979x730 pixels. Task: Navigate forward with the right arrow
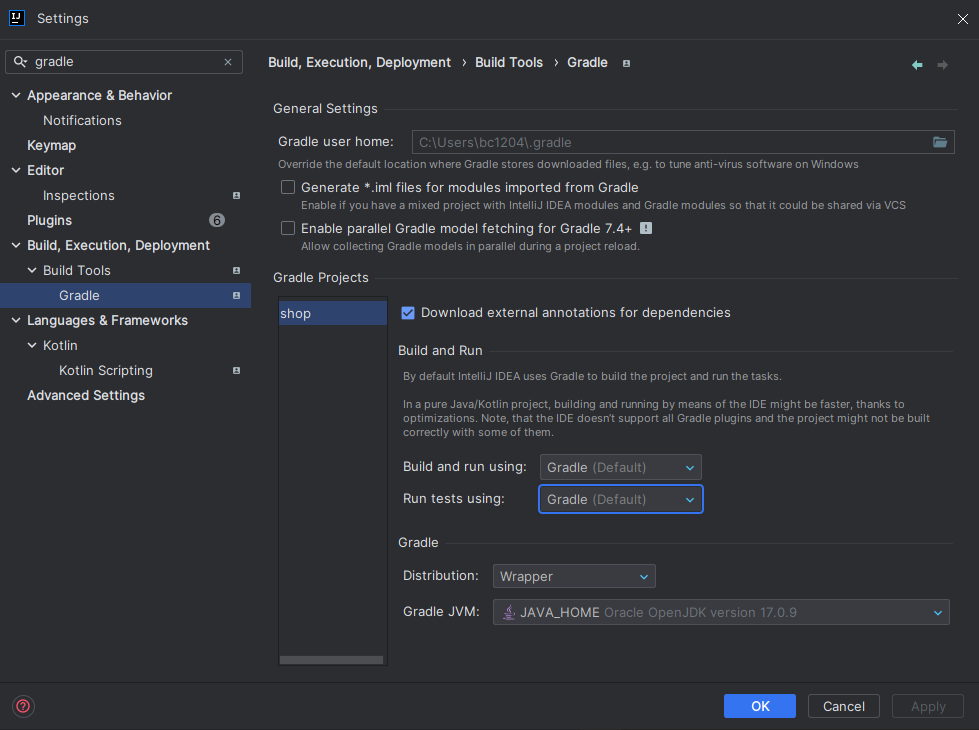point(943,65)
